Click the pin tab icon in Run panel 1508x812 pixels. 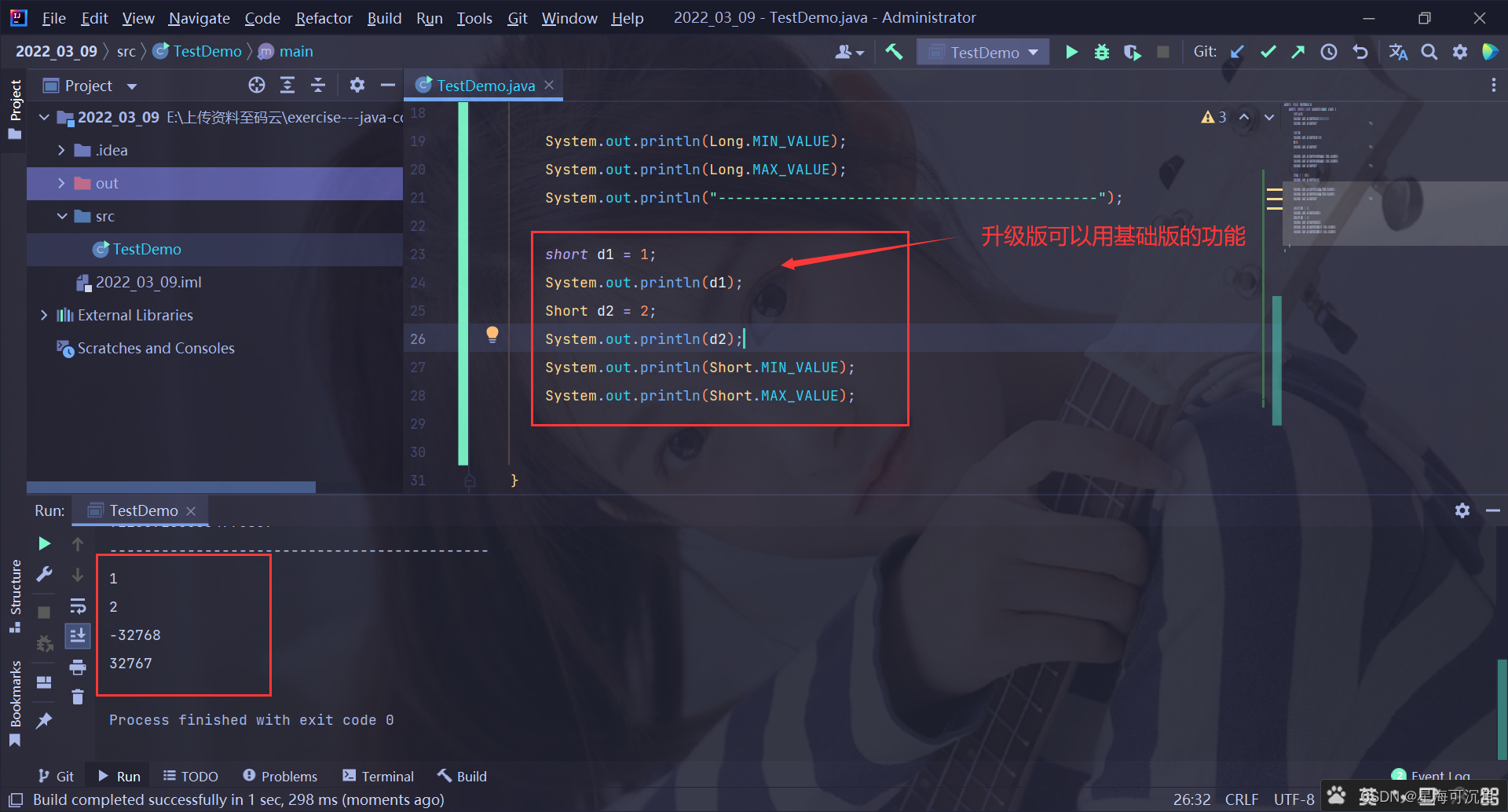44,720
